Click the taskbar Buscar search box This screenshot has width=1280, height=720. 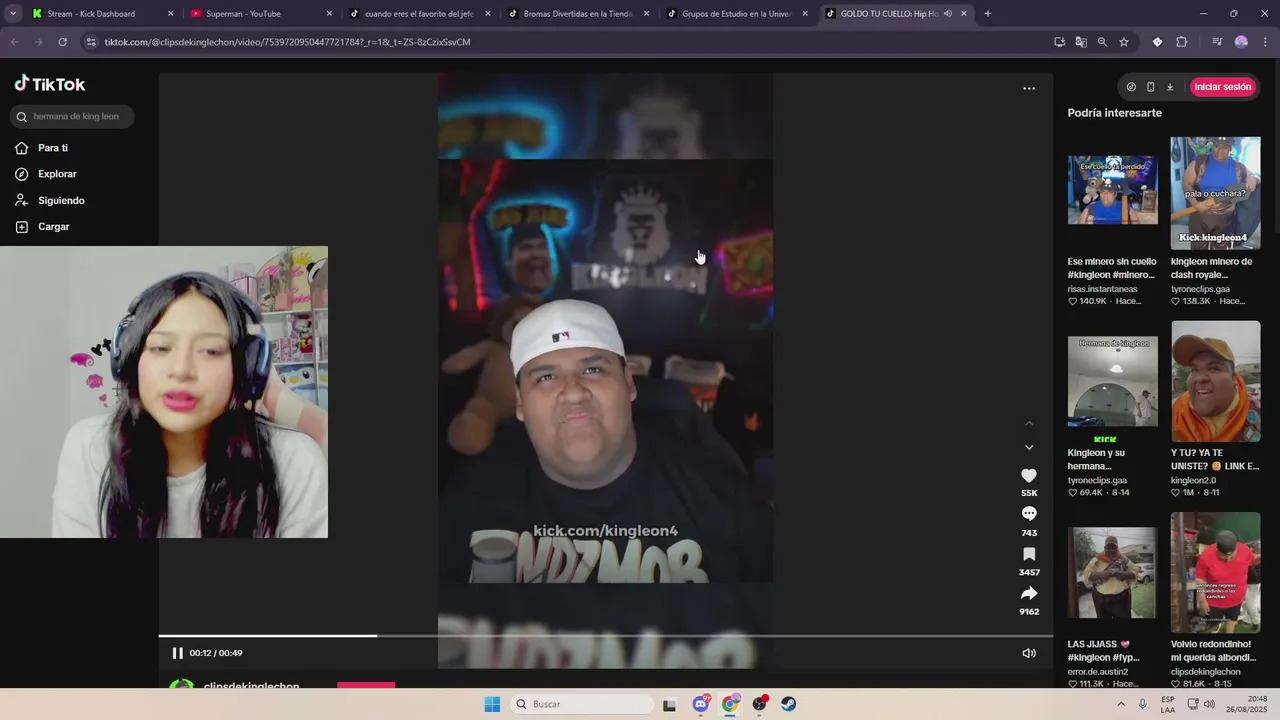[582, 704]
